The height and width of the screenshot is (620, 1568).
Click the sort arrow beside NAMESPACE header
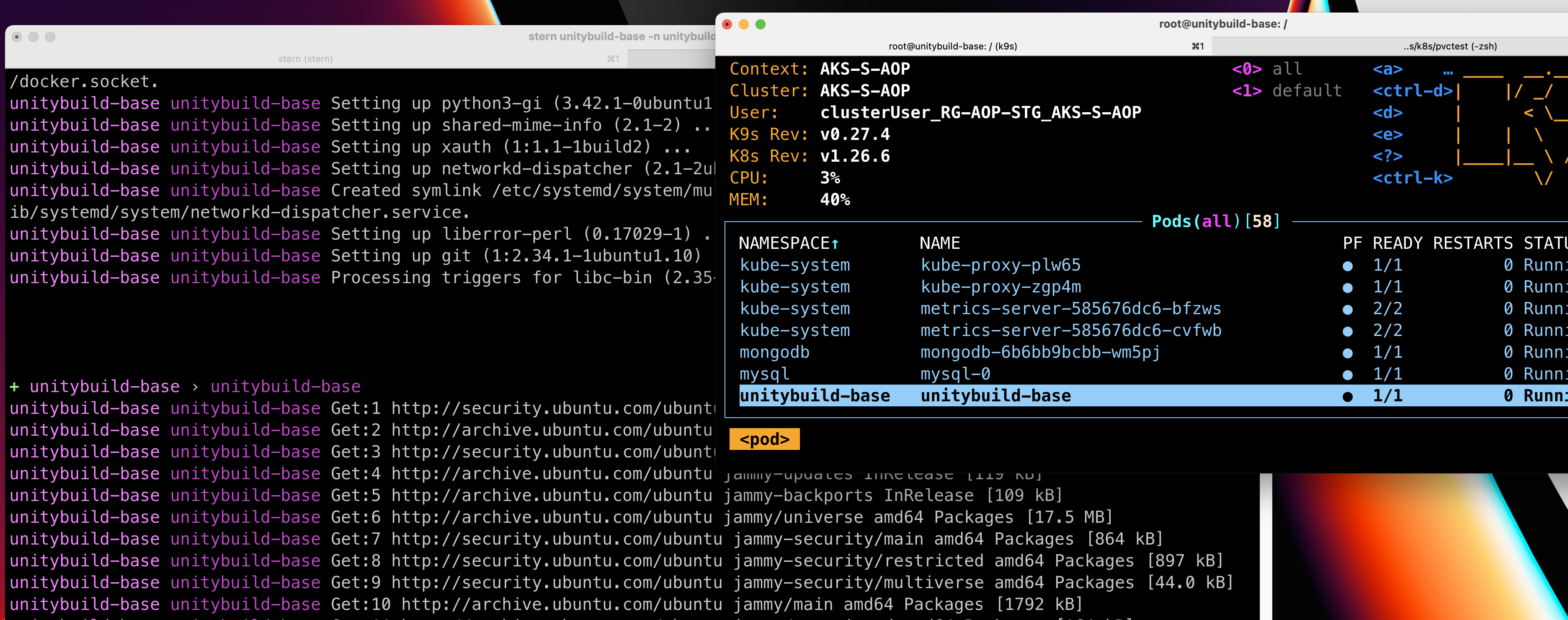point(835,244)
